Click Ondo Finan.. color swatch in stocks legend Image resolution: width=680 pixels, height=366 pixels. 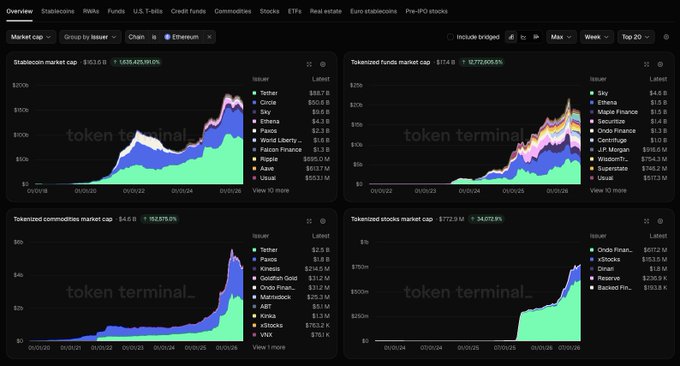click(592, 250)
